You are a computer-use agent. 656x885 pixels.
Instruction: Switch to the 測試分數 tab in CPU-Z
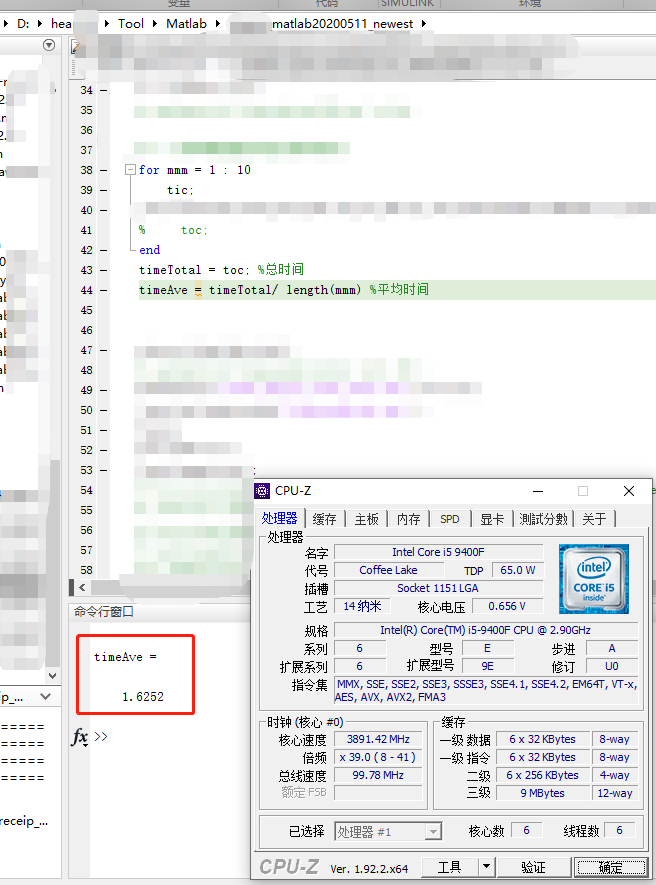point(543,519)
